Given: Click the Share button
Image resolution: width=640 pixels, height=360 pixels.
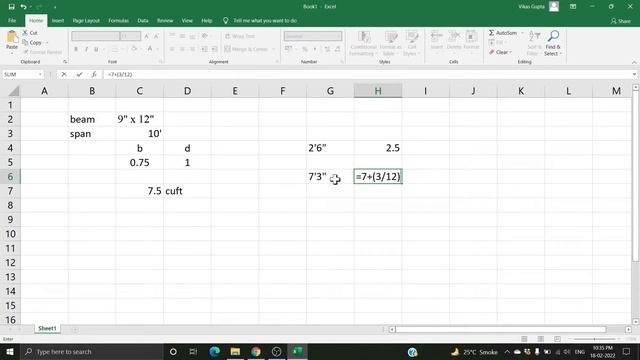Looking at the screenshot, I should tap(621, 21).
